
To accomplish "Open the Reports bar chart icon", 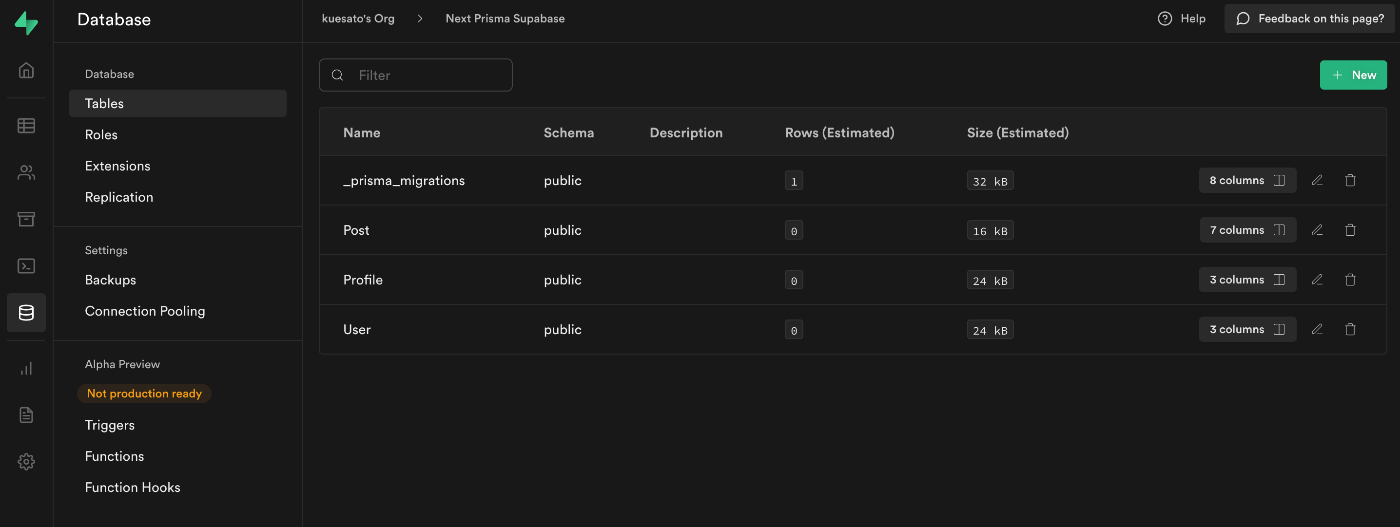I will pos(27,369).
